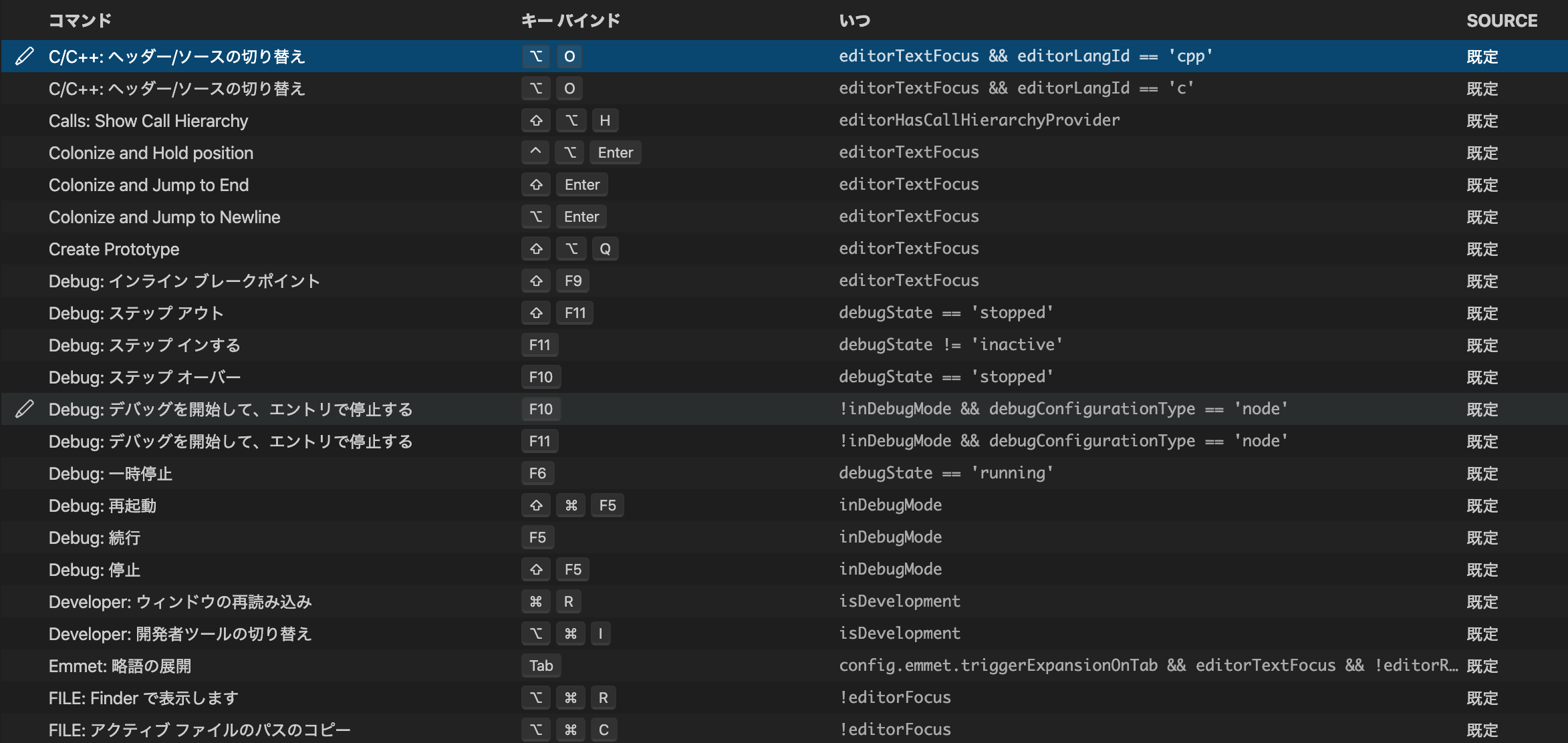Viewport: 1568px width, 743px height.
Task: Select the Create Prototype command row
Action: (x=114, y=249)
